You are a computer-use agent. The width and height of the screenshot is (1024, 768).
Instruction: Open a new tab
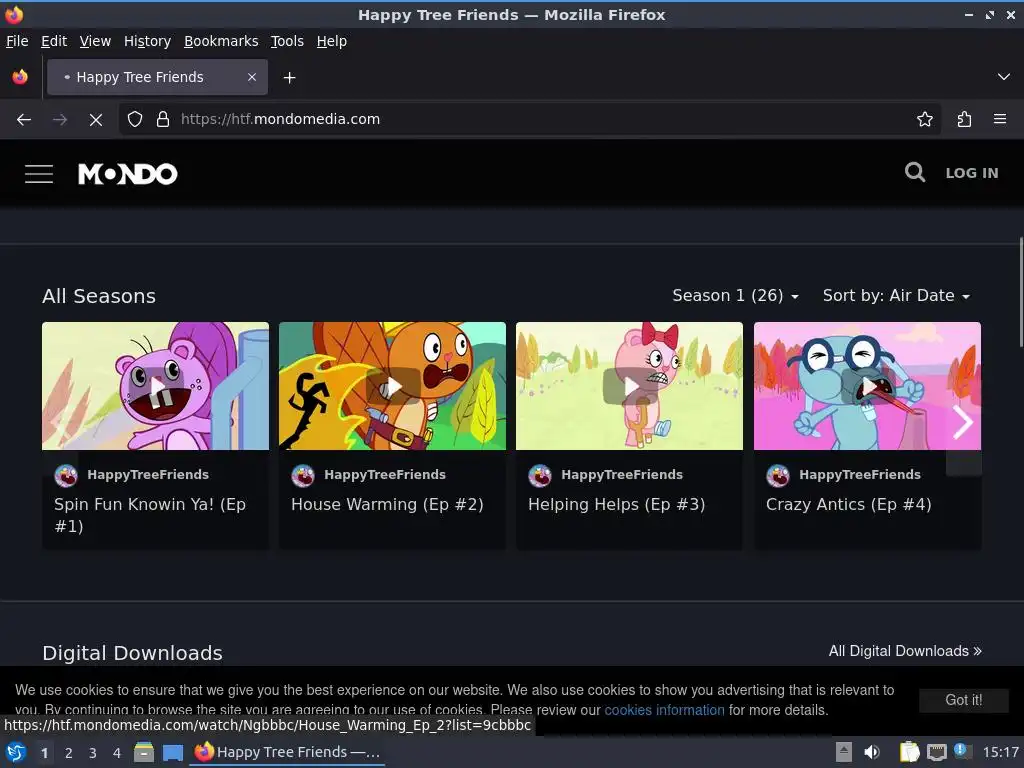click(289, 78)
